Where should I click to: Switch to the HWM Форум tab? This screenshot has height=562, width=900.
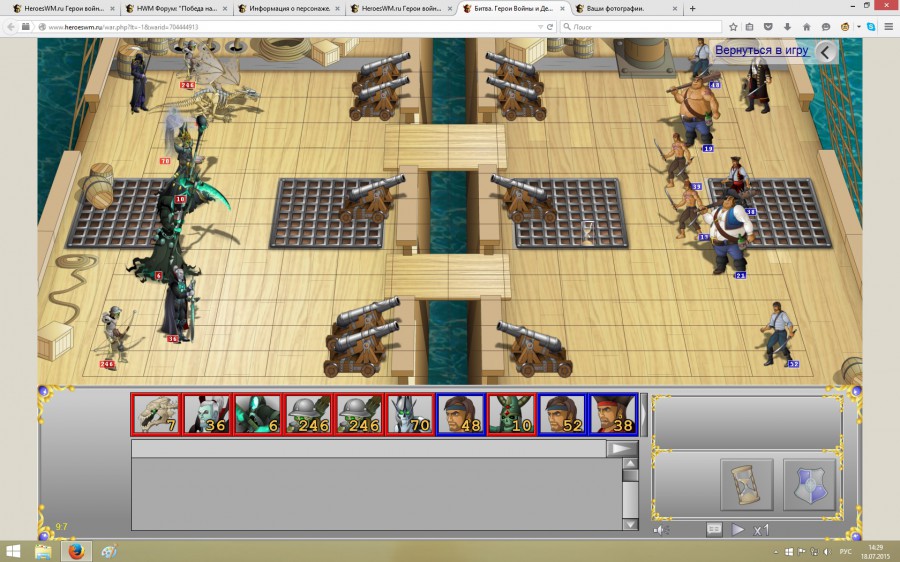coord(176,9)
